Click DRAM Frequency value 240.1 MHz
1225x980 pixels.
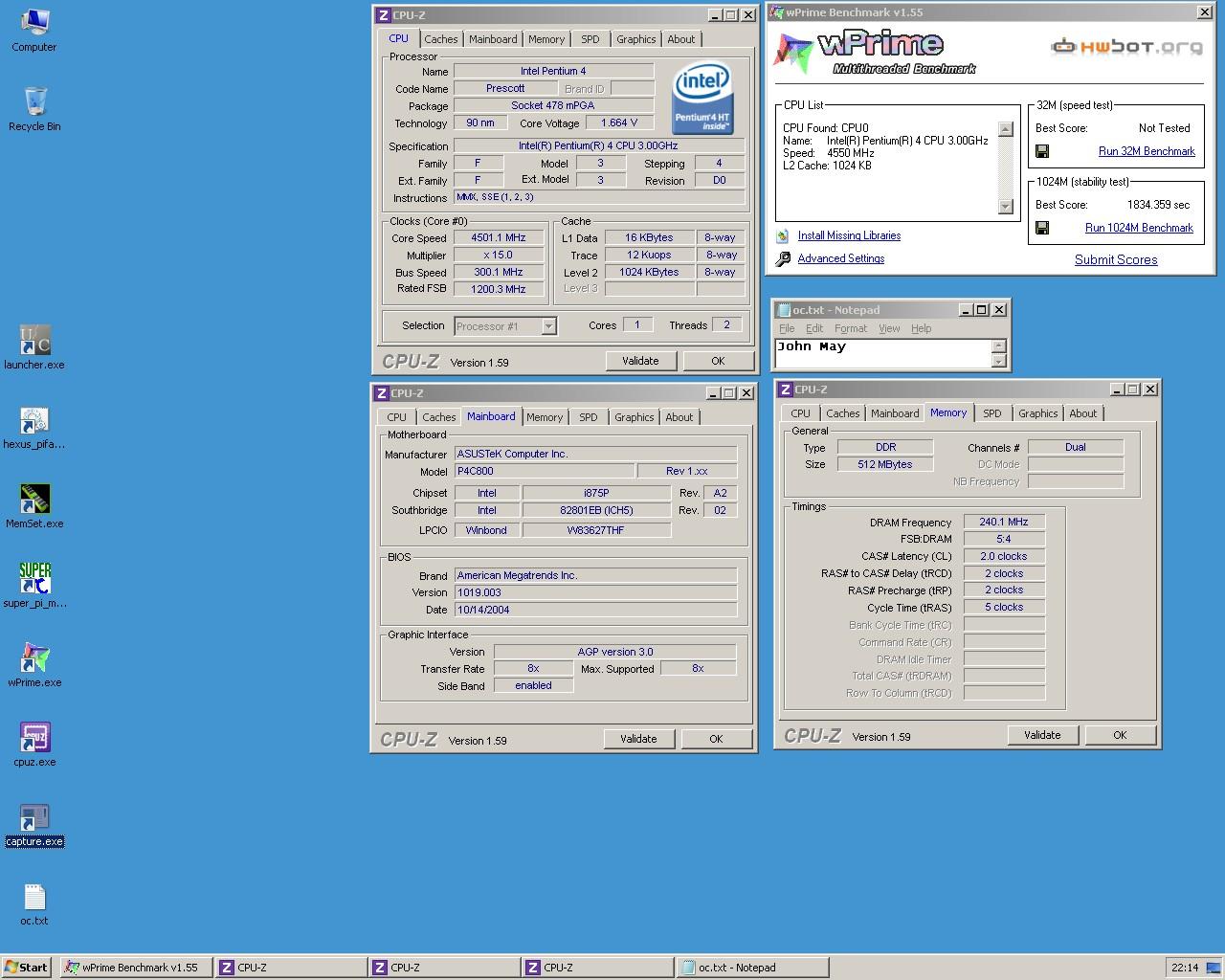(1004, 522)
